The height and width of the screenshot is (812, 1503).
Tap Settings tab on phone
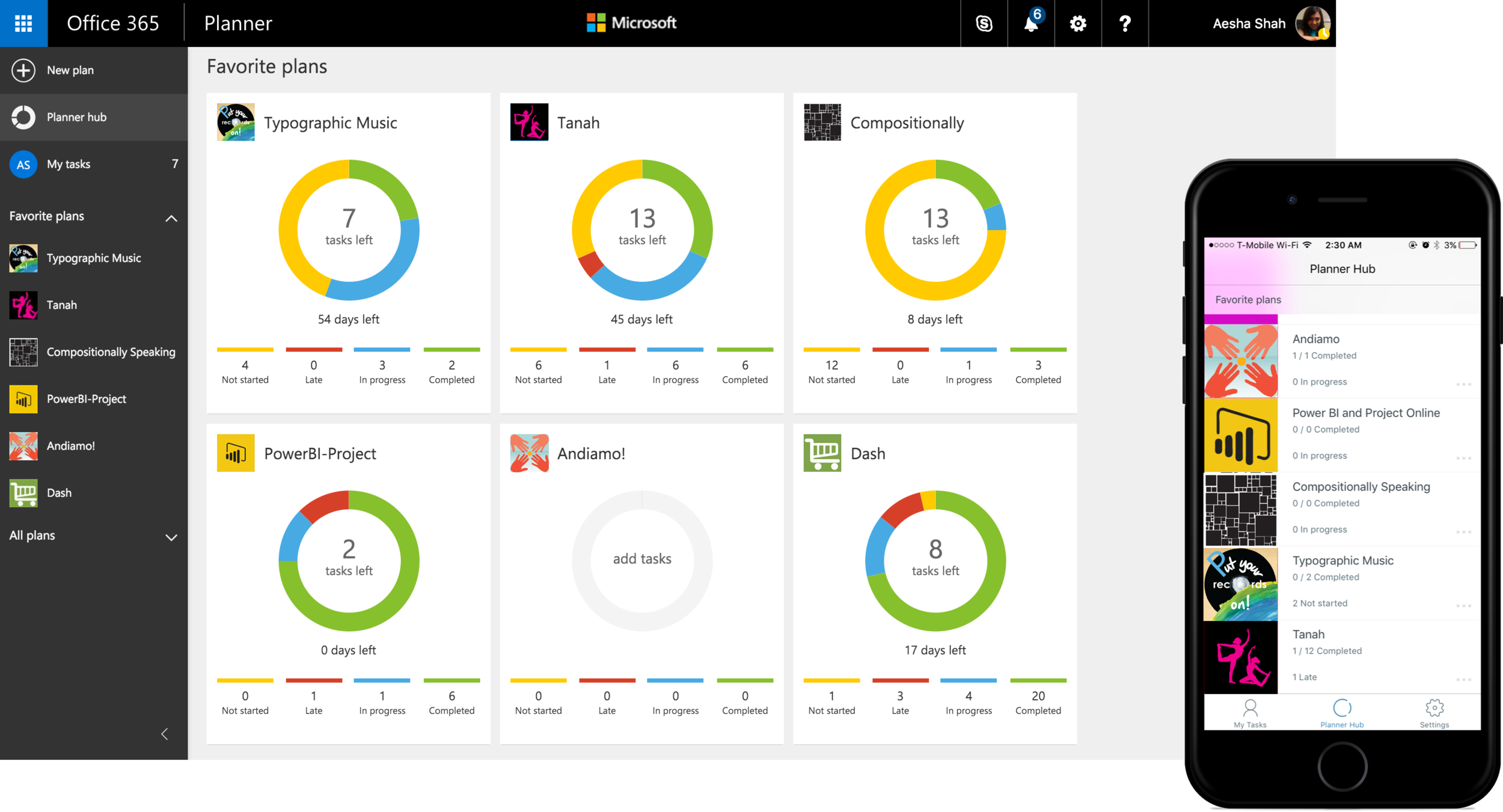(1434, 713)
